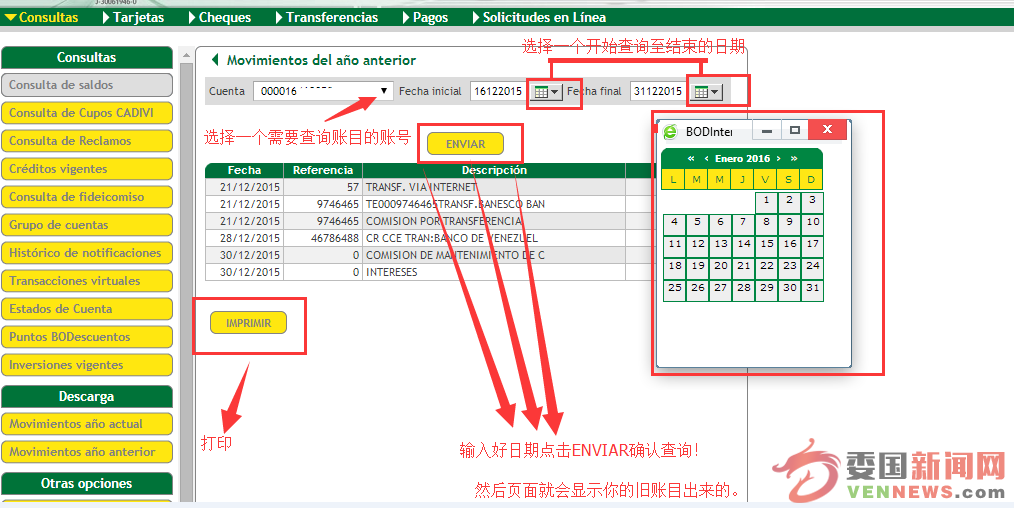
Task: Go to next year in calendar popup
Action: [x=794, y=158]
